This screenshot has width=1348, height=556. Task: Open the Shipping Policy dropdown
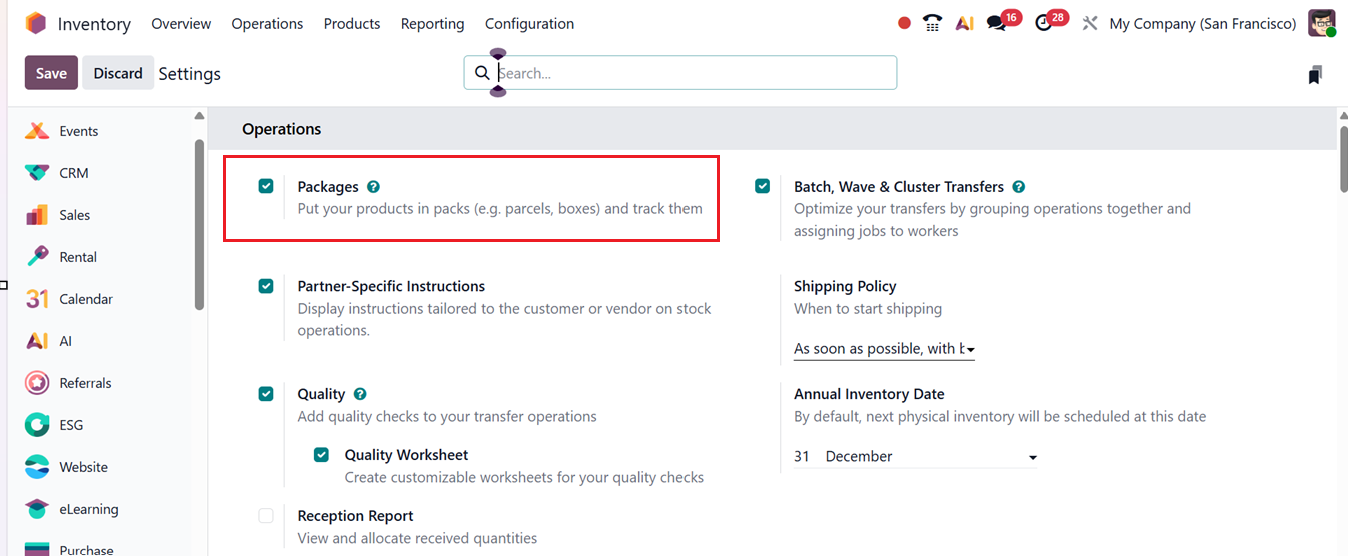(x=884, y=349)
